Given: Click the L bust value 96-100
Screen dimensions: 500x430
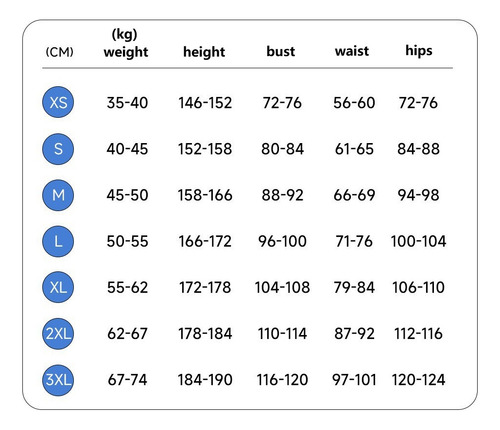Looking at the screenshot, I should 282,241.
